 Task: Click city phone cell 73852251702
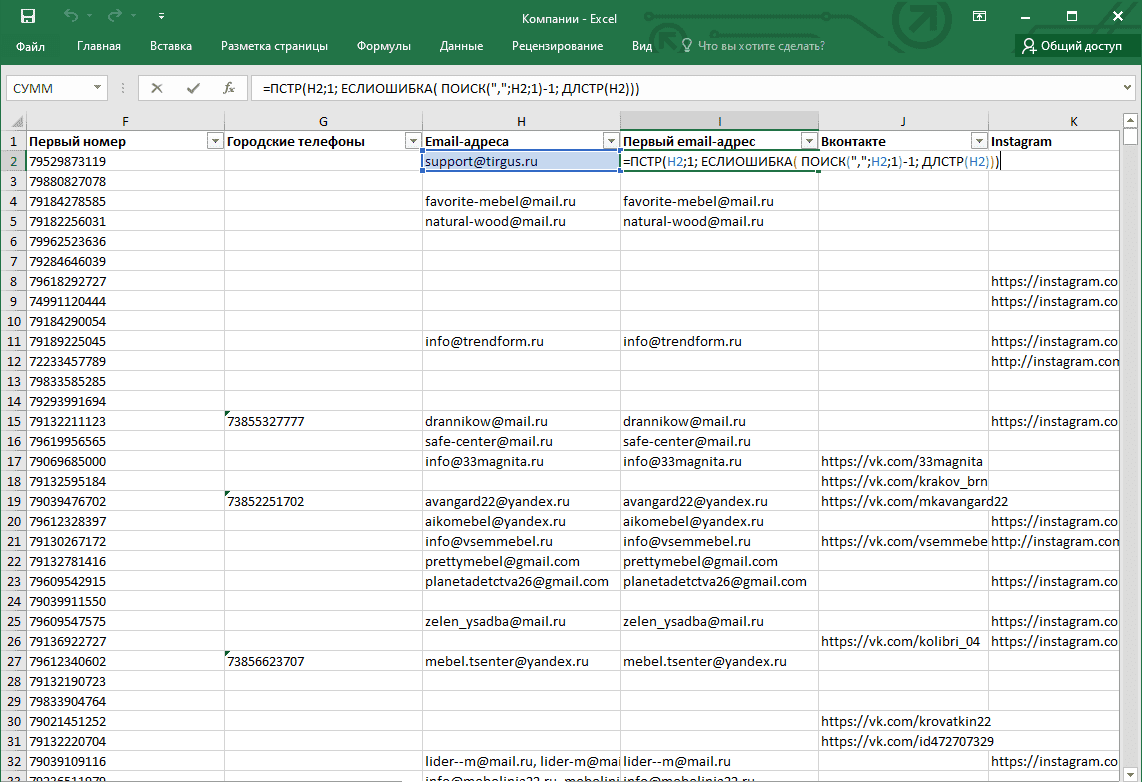[x=323, y=502]
